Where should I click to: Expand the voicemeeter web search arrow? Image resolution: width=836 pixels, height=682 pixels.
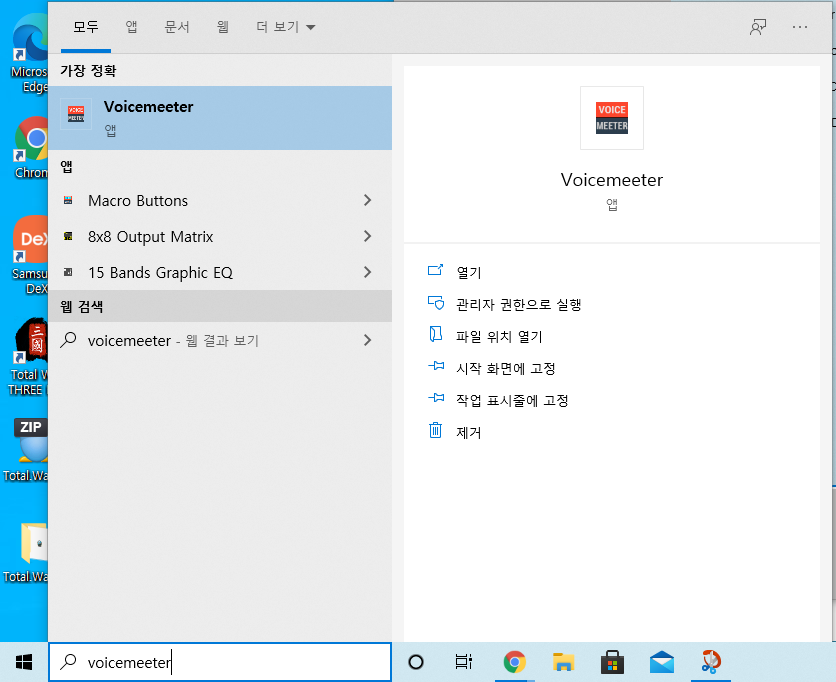[367, 340]
